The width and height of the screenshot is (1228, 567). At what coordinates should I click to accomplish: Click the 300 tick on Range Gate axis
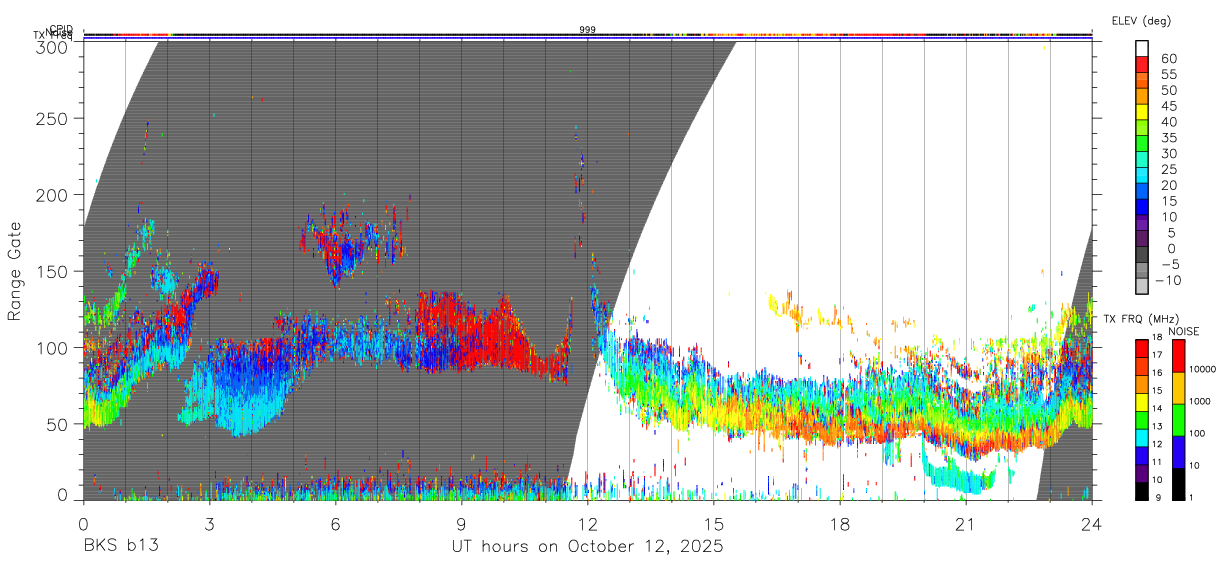(x=54, y=46)
